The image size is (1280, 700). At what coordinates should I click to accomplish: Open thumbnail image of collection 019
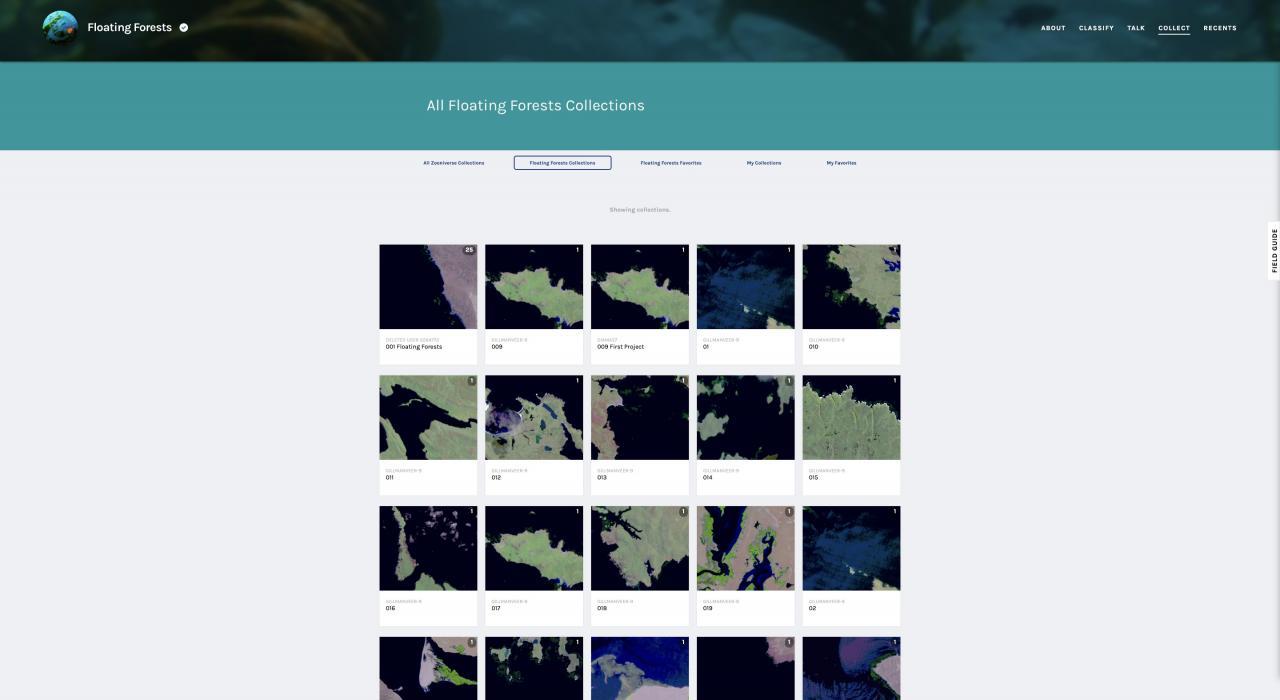pos(746,548)
